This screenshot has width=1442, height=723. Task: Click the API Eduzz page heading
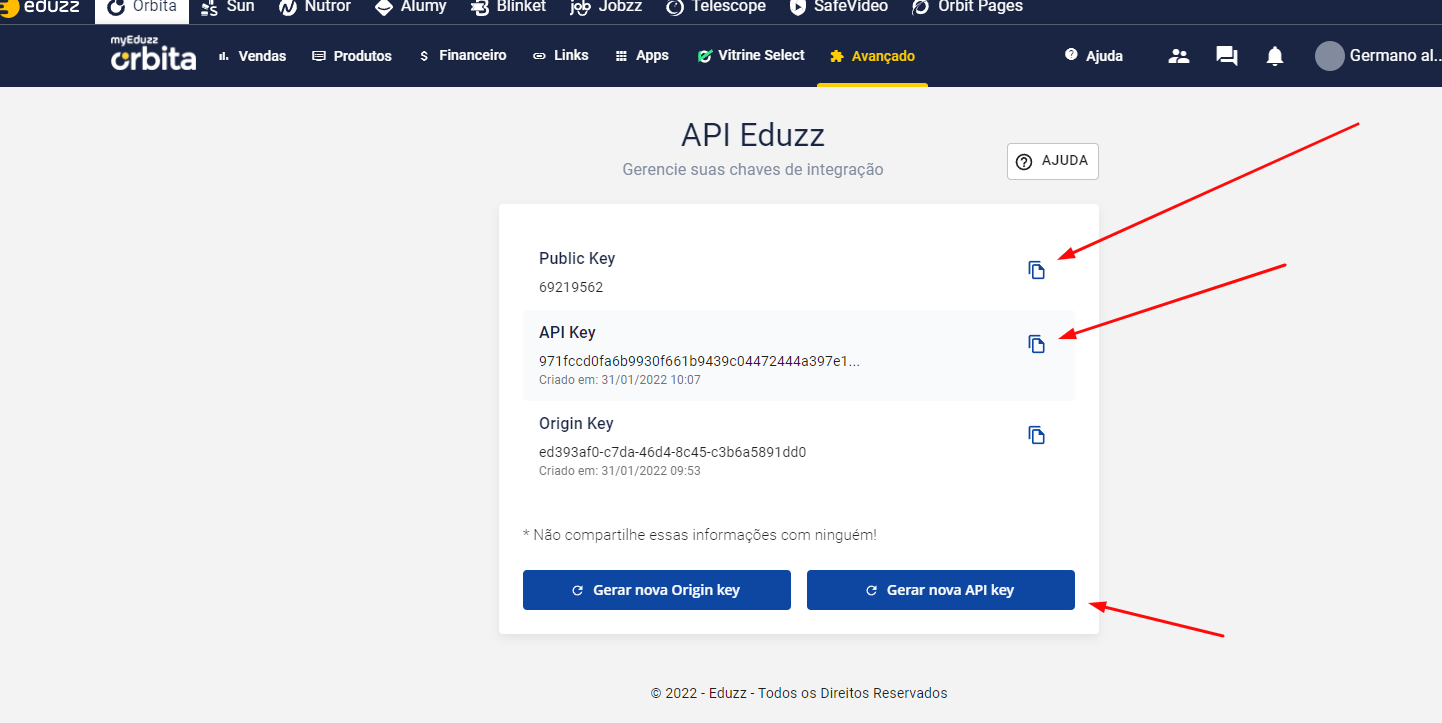(753, 136)
